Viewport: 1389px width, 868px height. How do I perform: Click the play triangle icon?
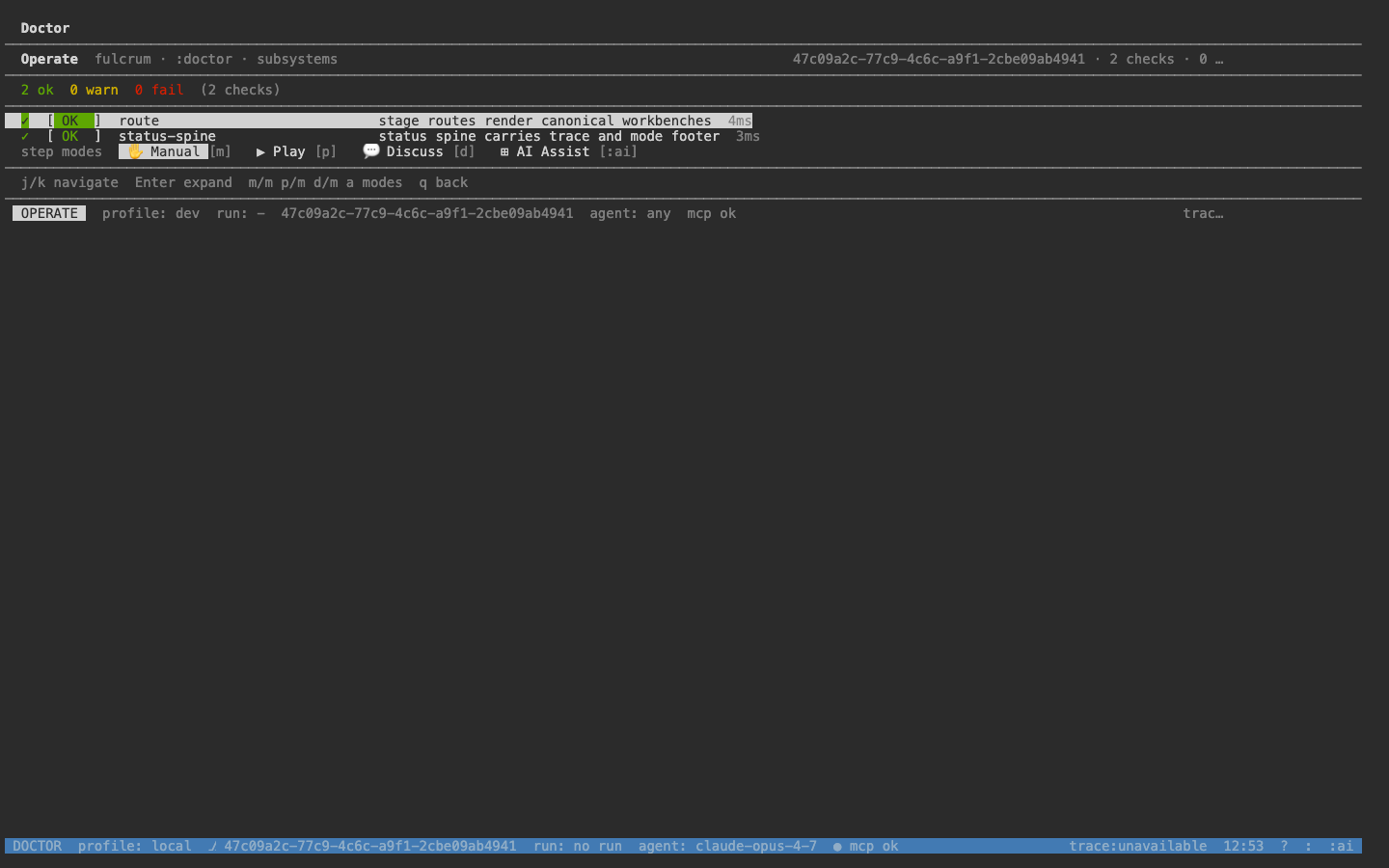[260, 151]
